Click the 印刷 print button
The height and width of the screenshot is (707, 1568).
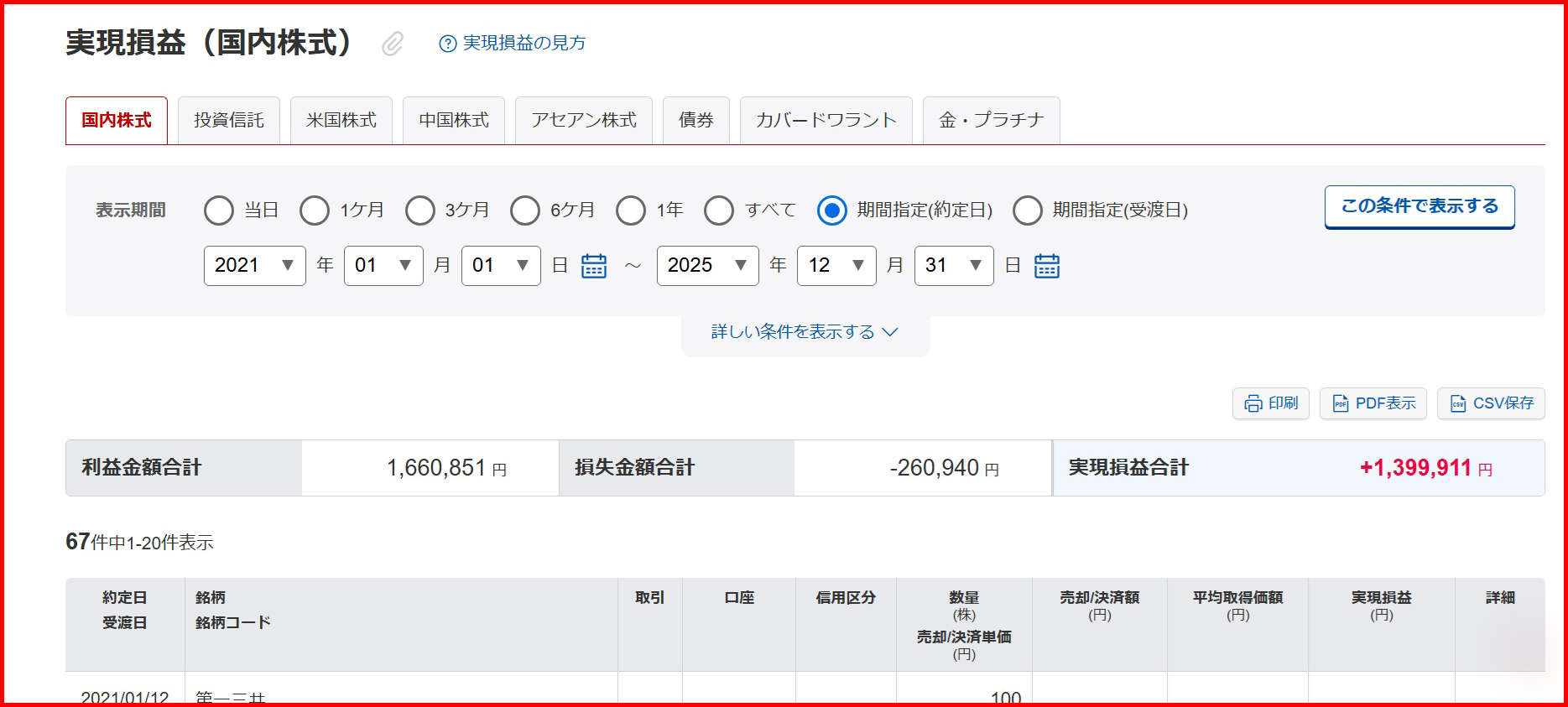tap(1270, 403)
